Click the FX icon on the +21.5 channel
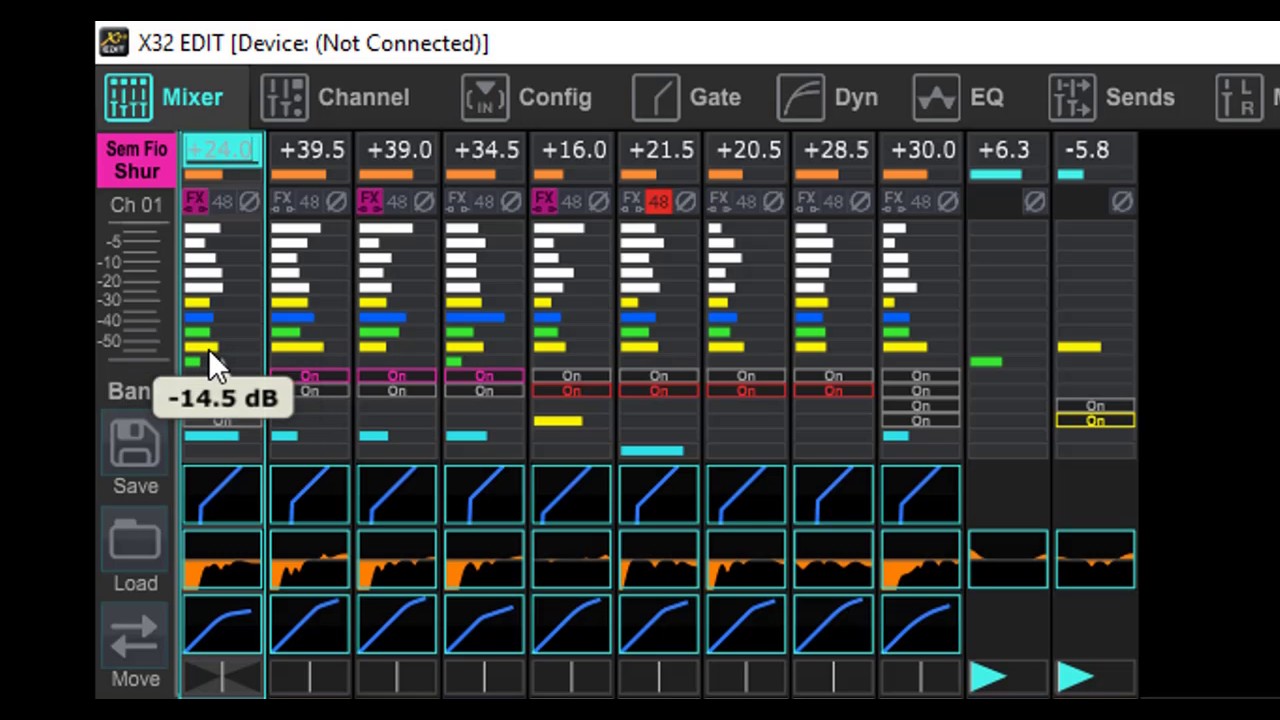 coord(631,202)
